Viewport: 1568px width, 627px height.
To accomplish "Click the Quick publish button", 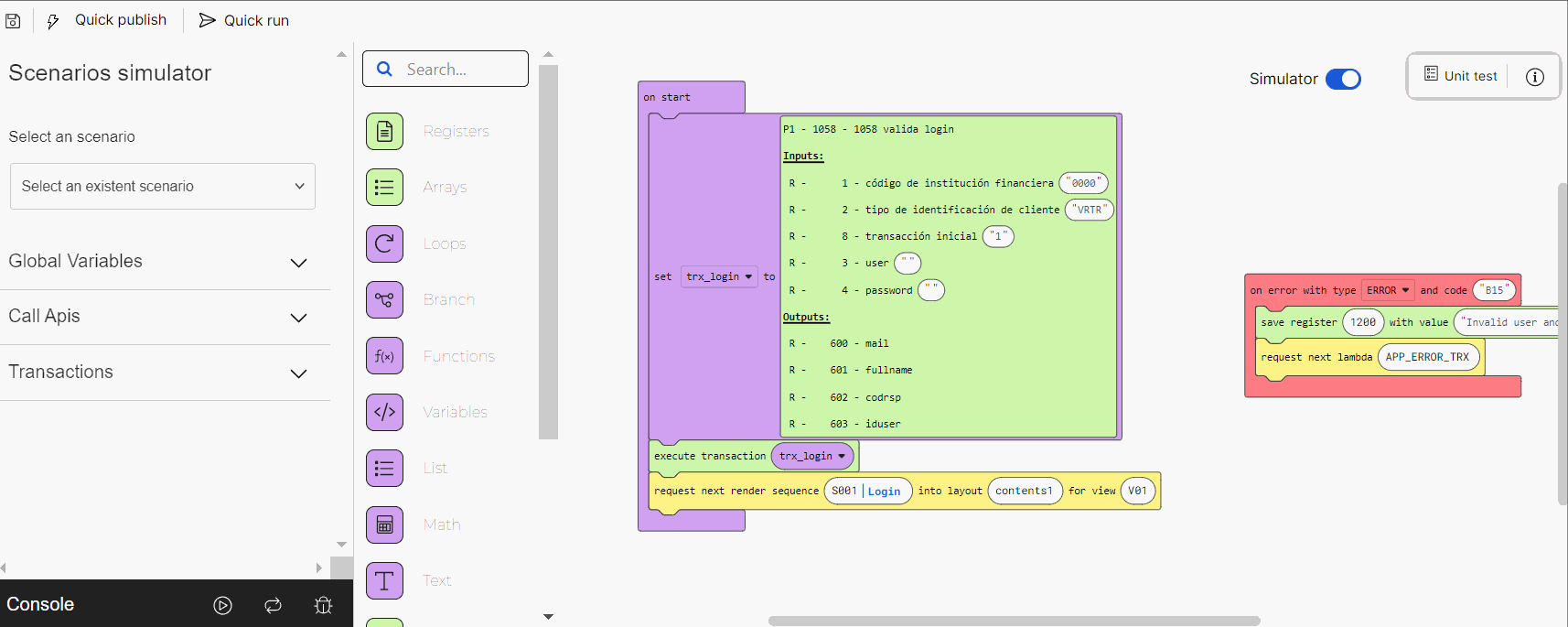I will point(107,20).
